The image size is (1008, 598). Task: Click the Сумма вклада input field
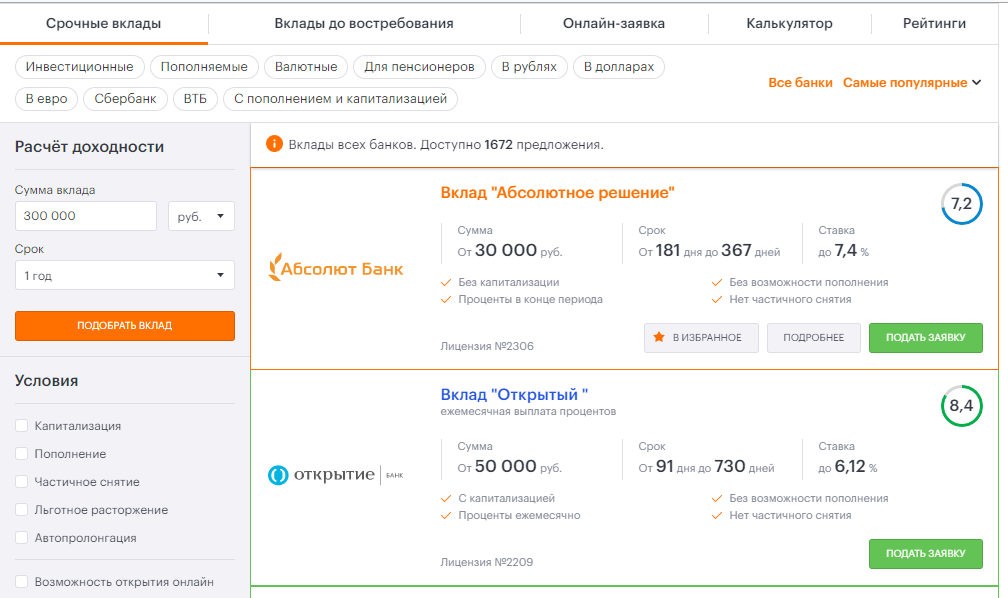pos(86,216)
